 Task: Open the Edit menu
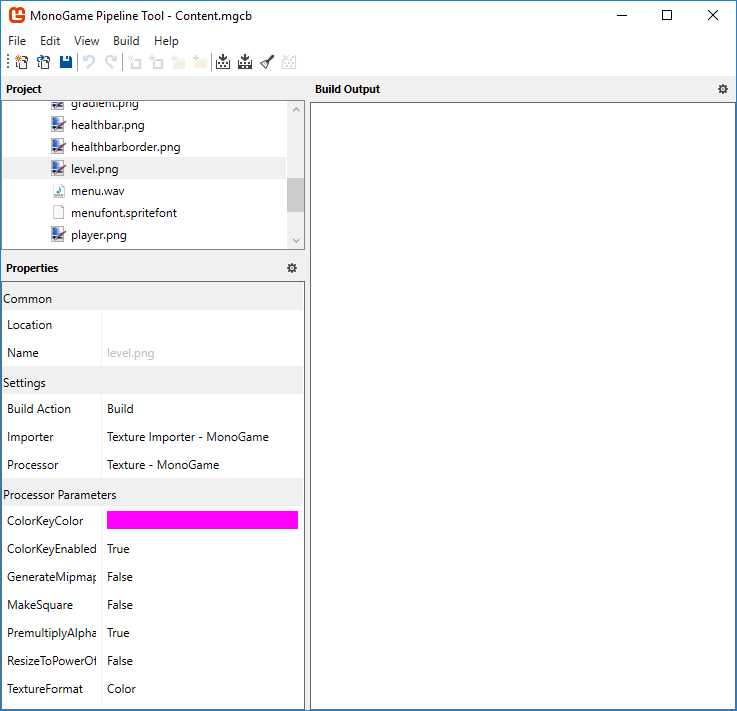(x=50, y=41)
